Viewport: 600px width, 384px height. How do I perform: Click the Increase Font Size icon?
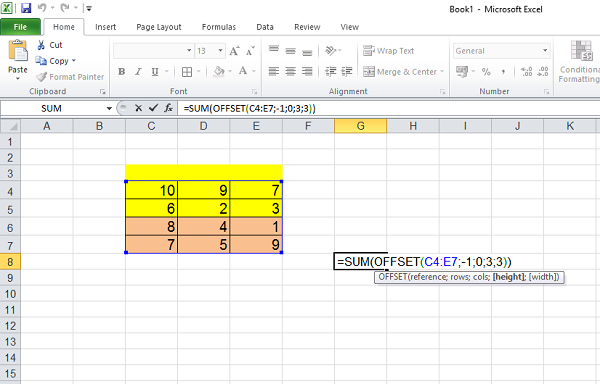234,51
